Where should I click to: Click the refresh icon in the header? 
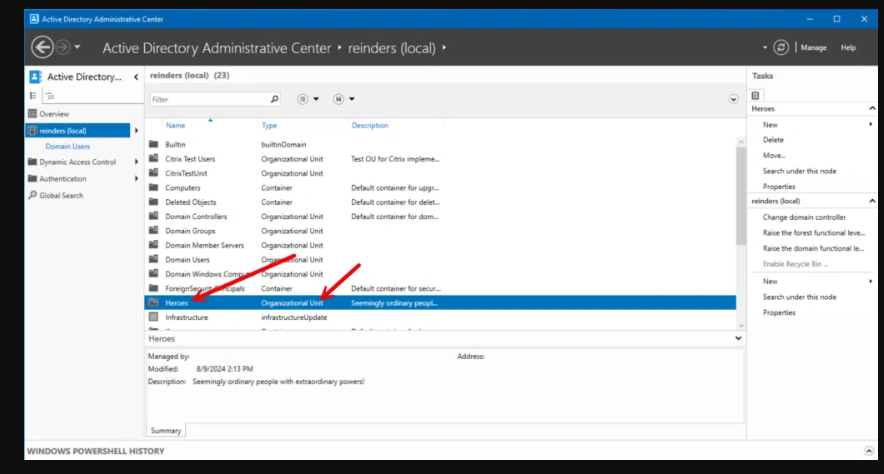pos(781,47)
